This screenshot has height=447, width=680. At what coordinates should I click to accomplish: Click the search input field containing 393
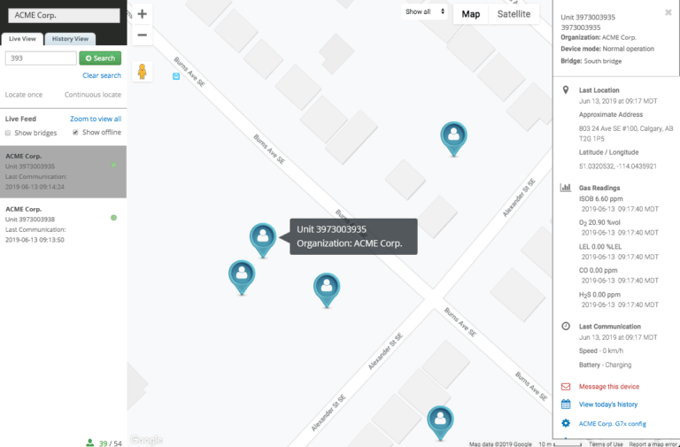pyautogui.click(x=41, y=58)
